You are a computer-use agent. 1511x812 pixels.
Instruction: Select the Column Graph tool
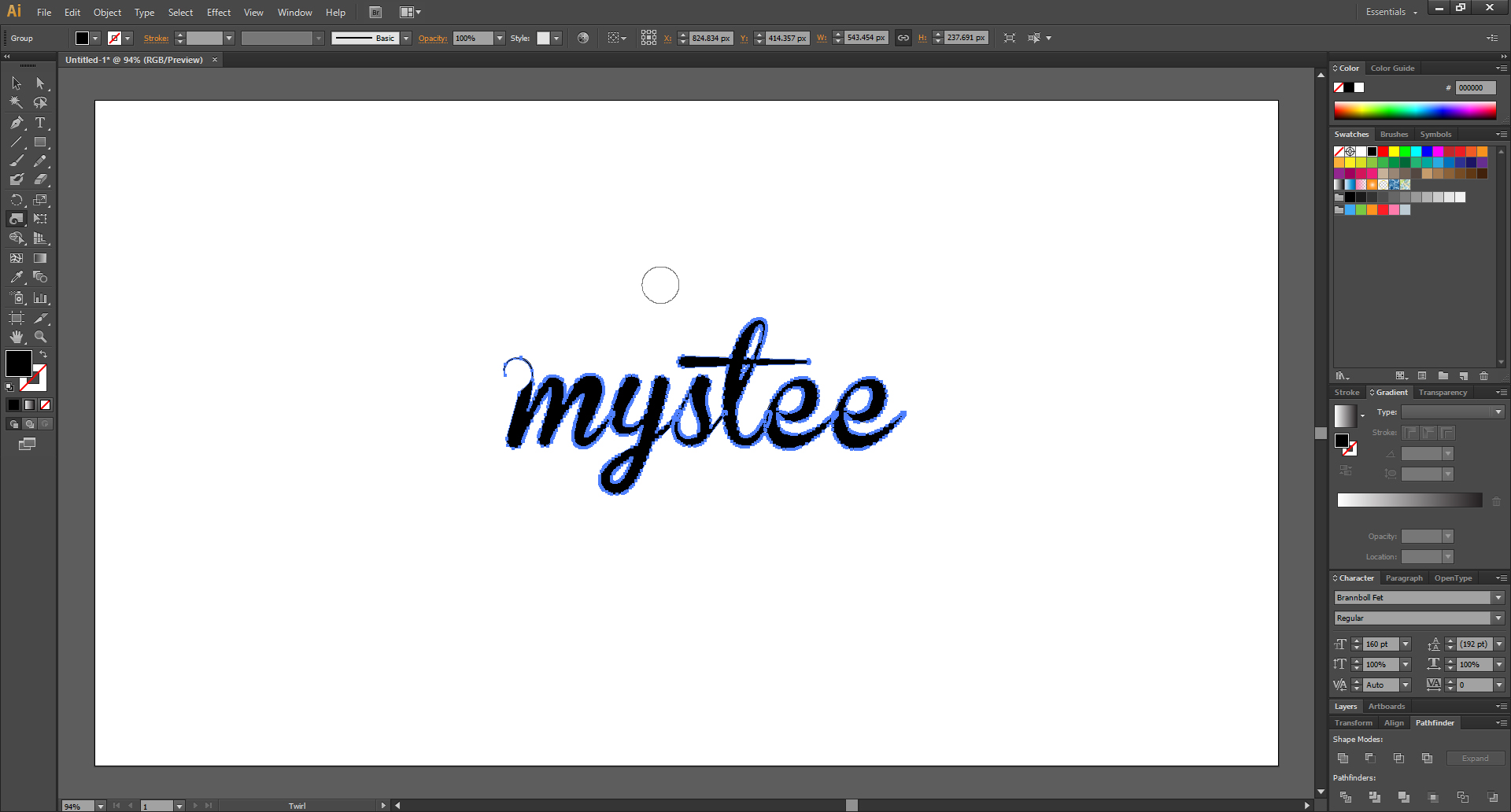point(40,298)
